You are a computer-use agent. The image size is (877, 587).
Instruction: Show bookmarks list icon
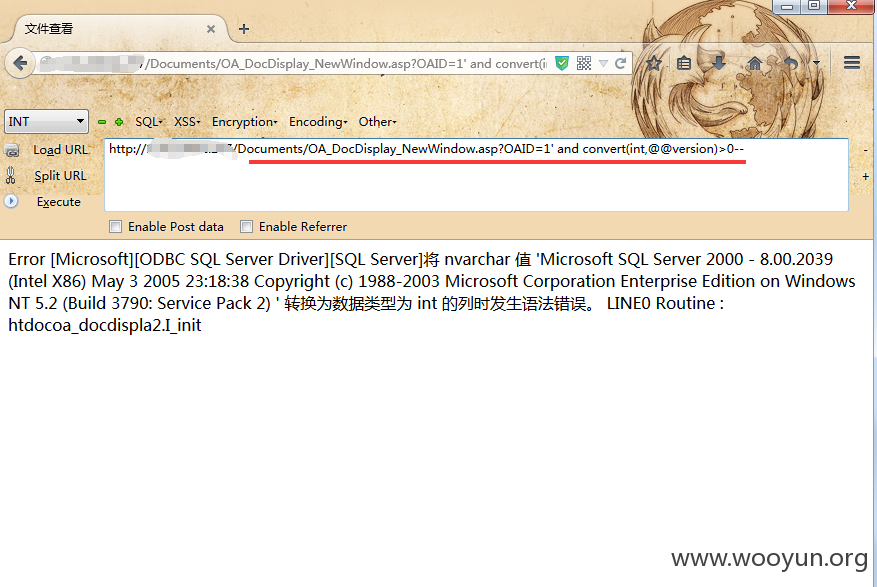tap(683, 63)
